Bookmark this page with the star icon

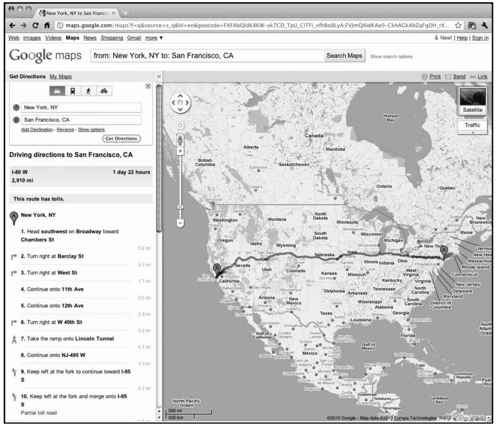458,25
